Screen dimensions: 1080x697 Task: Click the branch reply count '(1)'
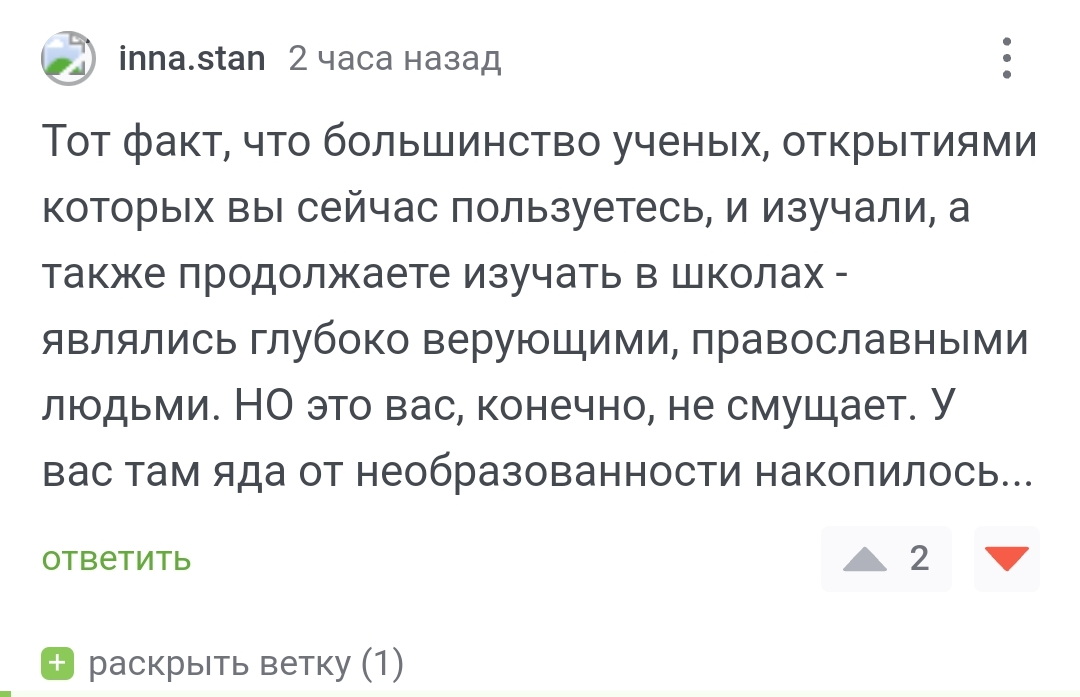click(381, 663)
